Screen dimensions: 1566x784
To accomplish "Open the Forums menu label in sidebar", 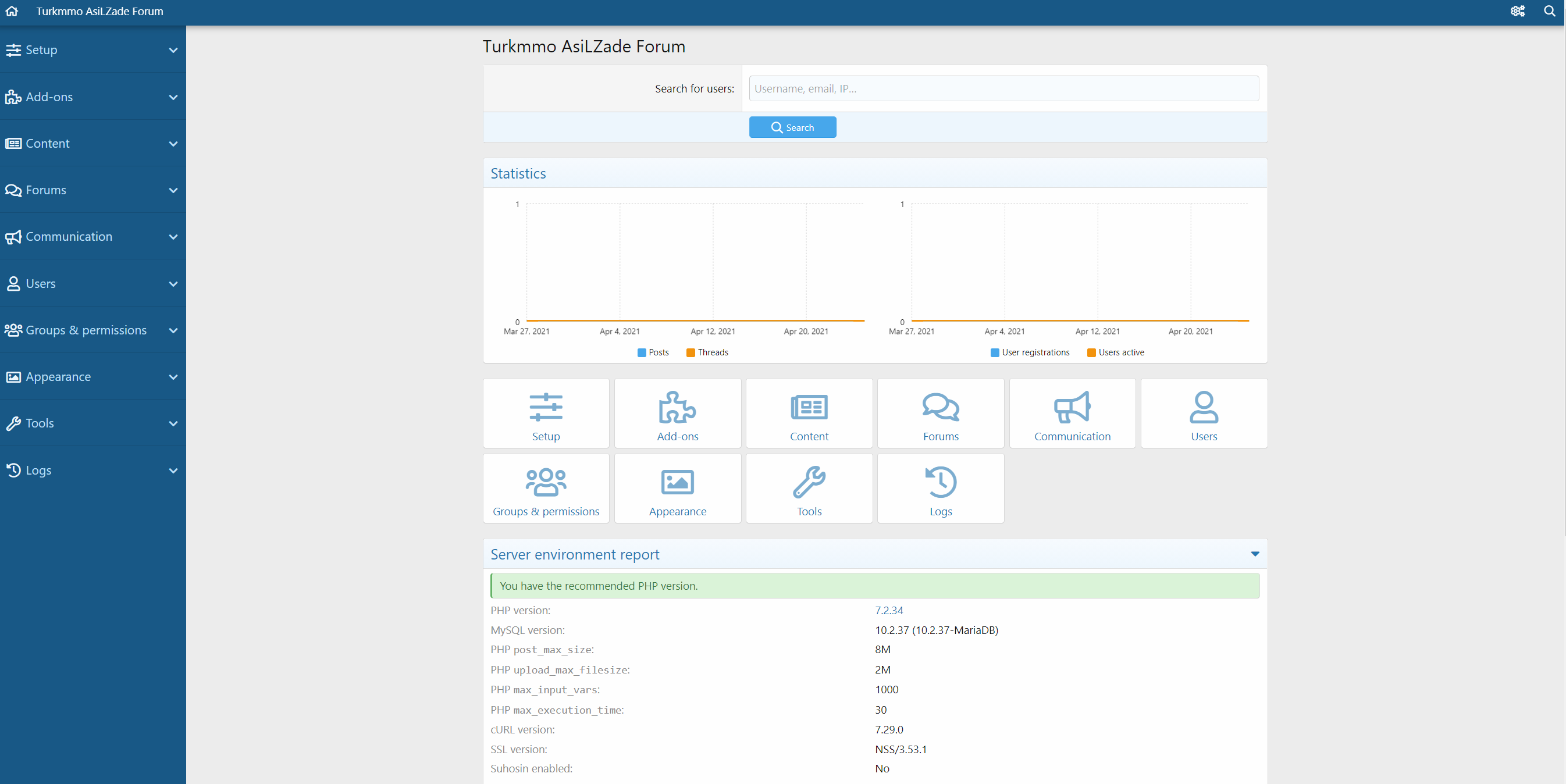I will [x=45, y=190].
